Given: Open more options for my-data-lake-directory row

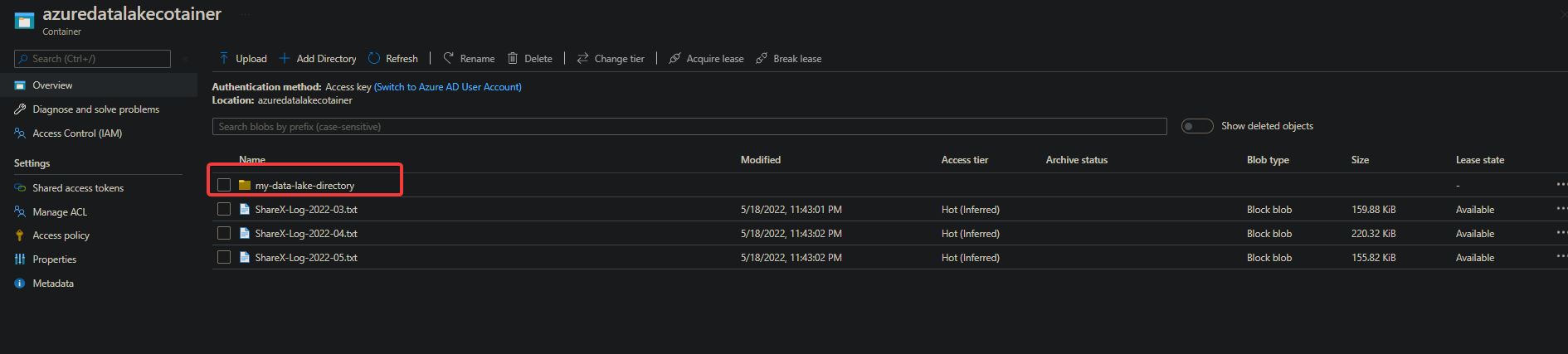Looking at the screenshot, I should (1561, 184).
